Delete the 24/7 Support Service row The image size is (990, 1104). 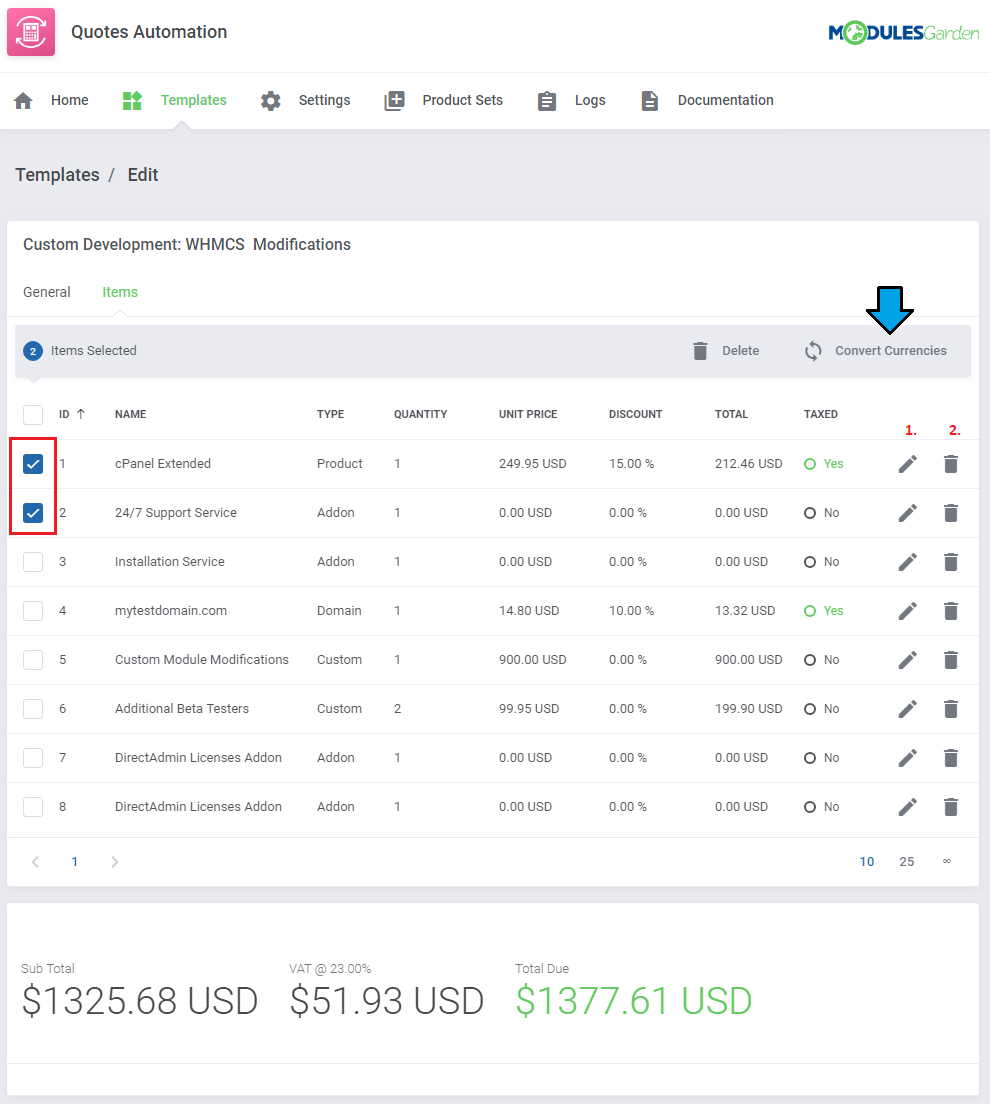[x=951, y=513]
